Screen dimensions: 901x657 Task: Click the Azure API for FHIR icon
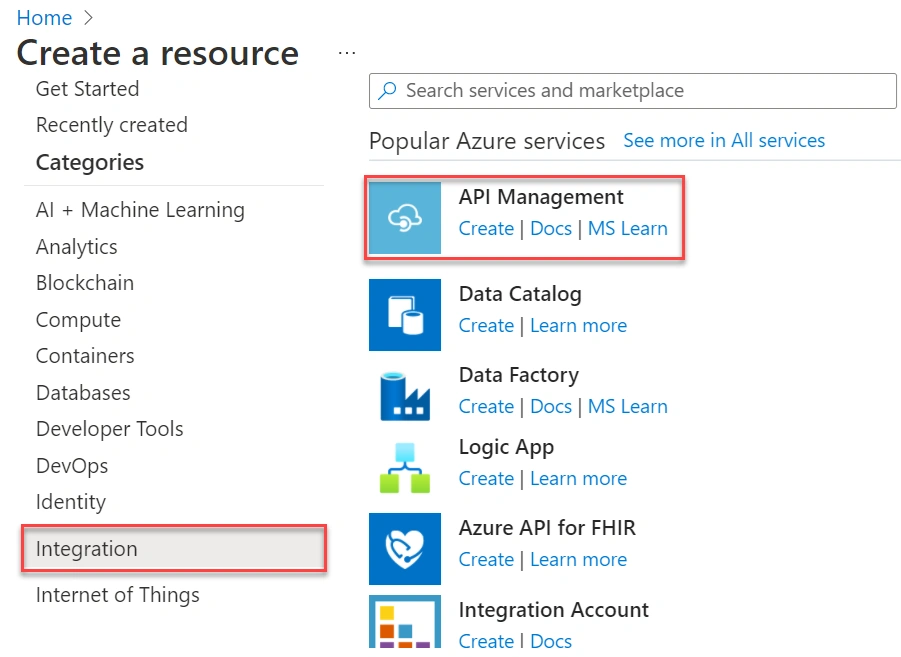[x=405, y=549]
